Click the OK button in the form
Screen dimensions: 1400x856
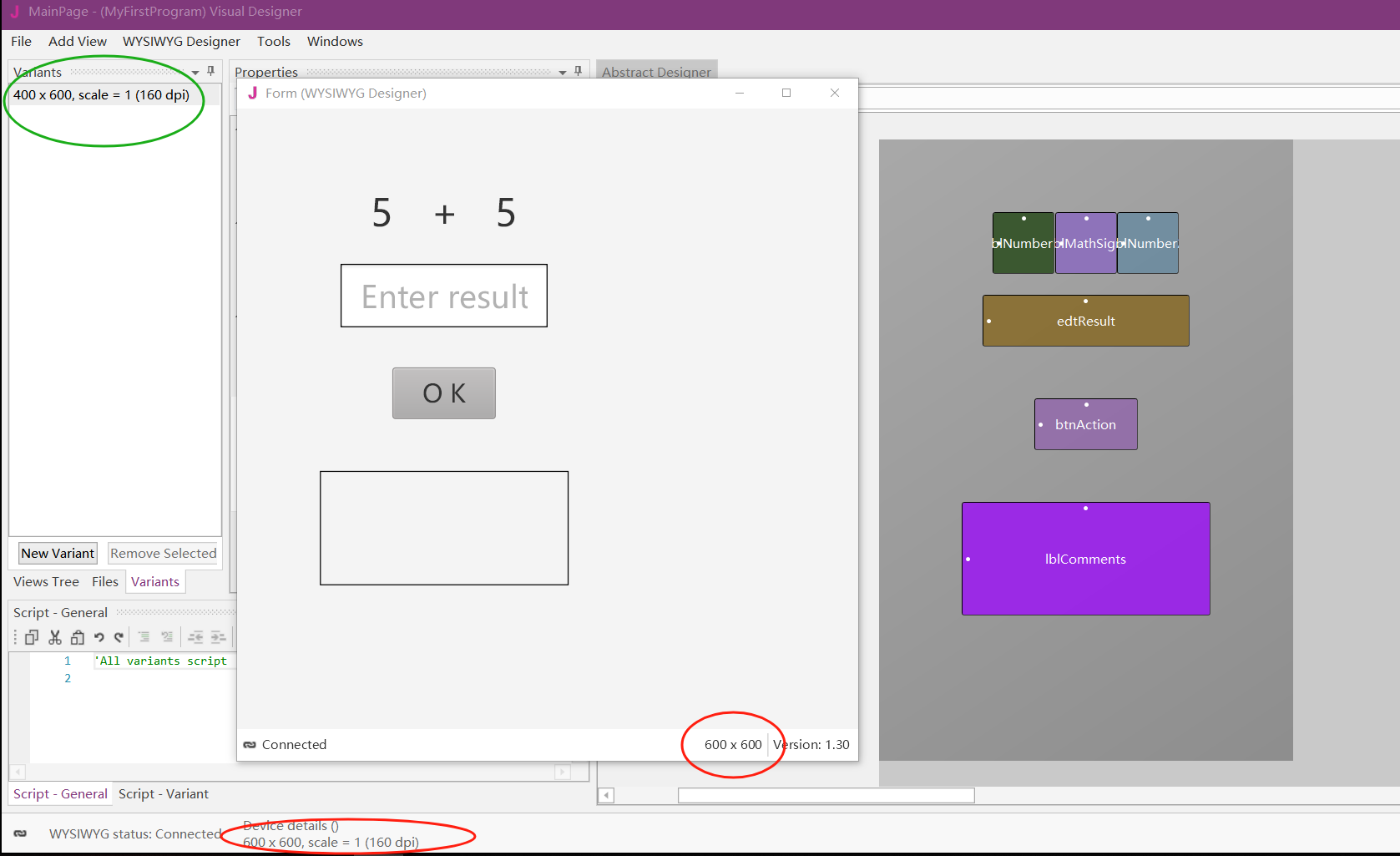444,393
